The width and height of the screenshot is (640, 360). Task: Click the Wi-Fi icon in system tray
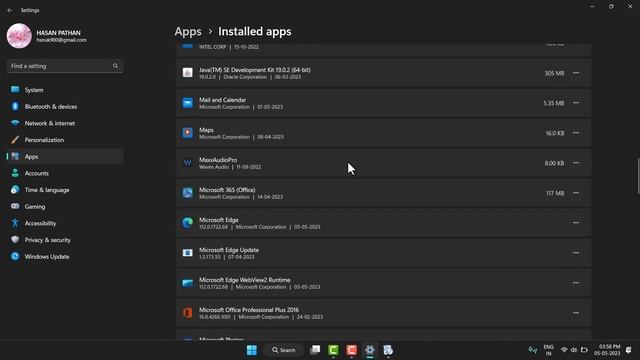pos(564,350)
